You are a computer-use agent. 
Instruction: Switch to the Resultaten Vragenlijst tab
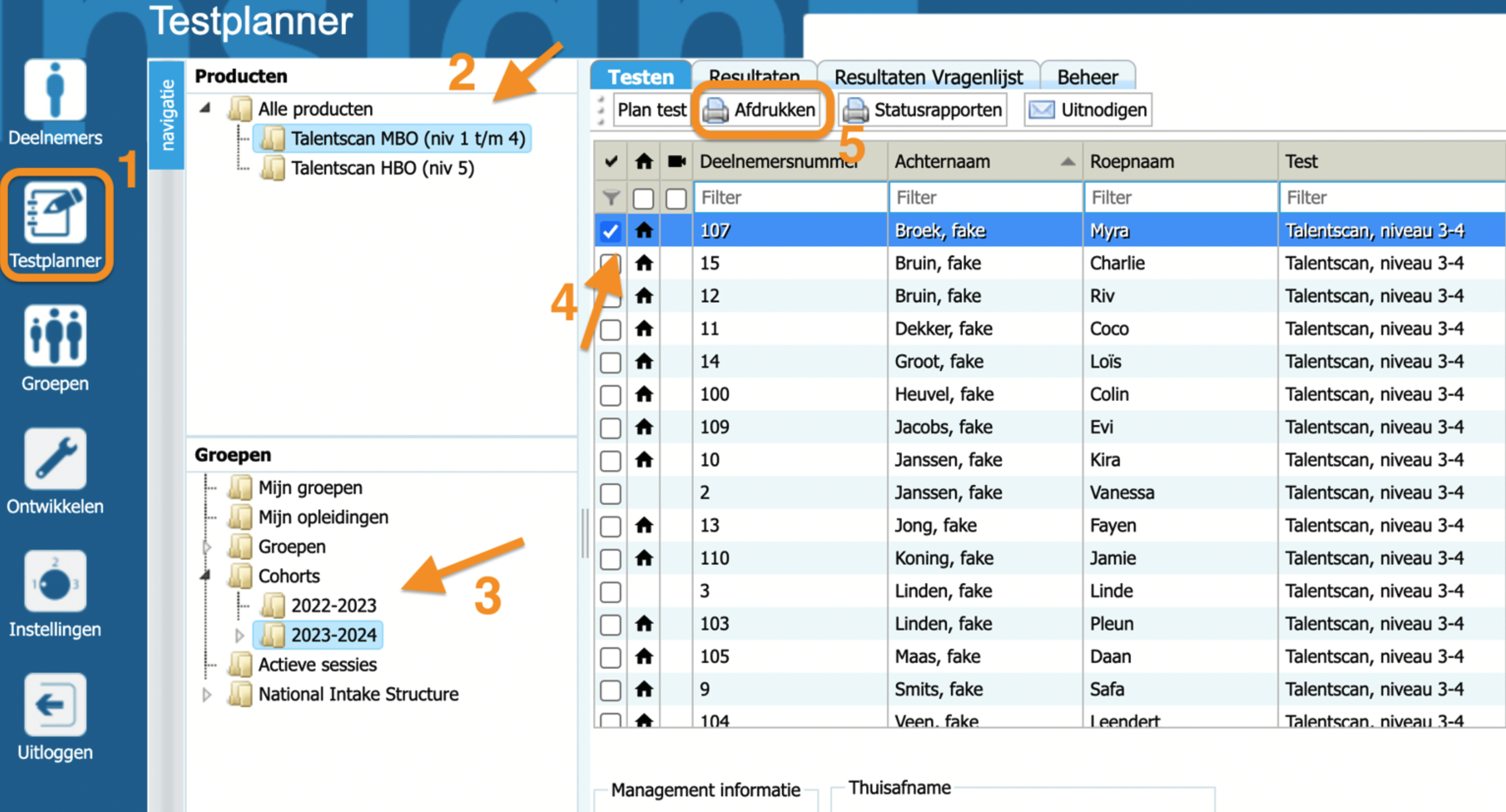pyautogui.click(x=928, y=77)
